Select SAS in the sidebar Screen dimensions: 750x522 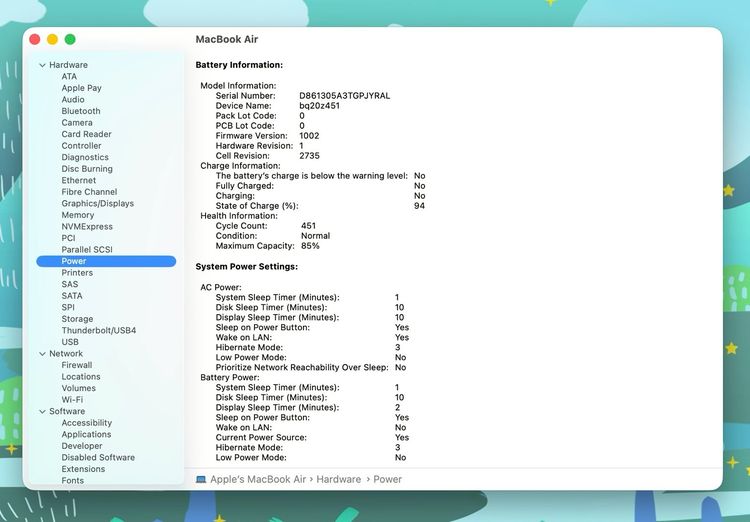[69, 284]
